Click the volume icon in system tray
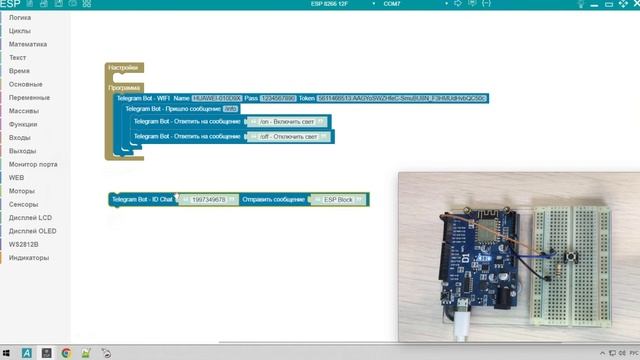This screenshot has height=360, width=640. (622, 353)
